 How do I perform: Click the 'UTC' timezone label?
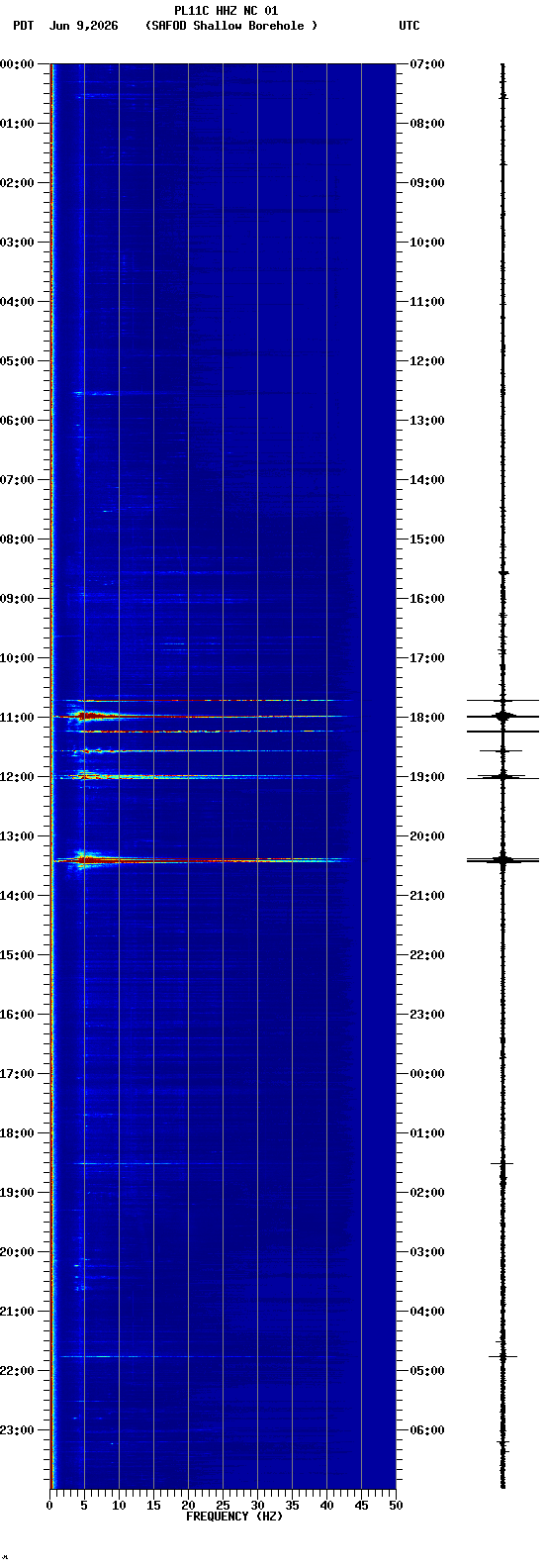(409, 26)
